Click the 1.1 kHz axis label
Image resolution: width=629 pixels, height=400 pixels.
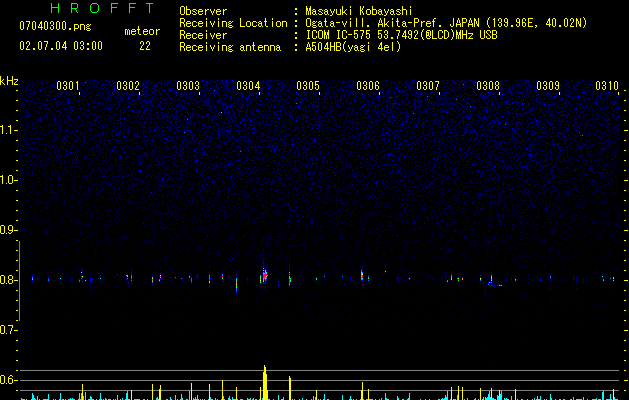pos(8,130)
